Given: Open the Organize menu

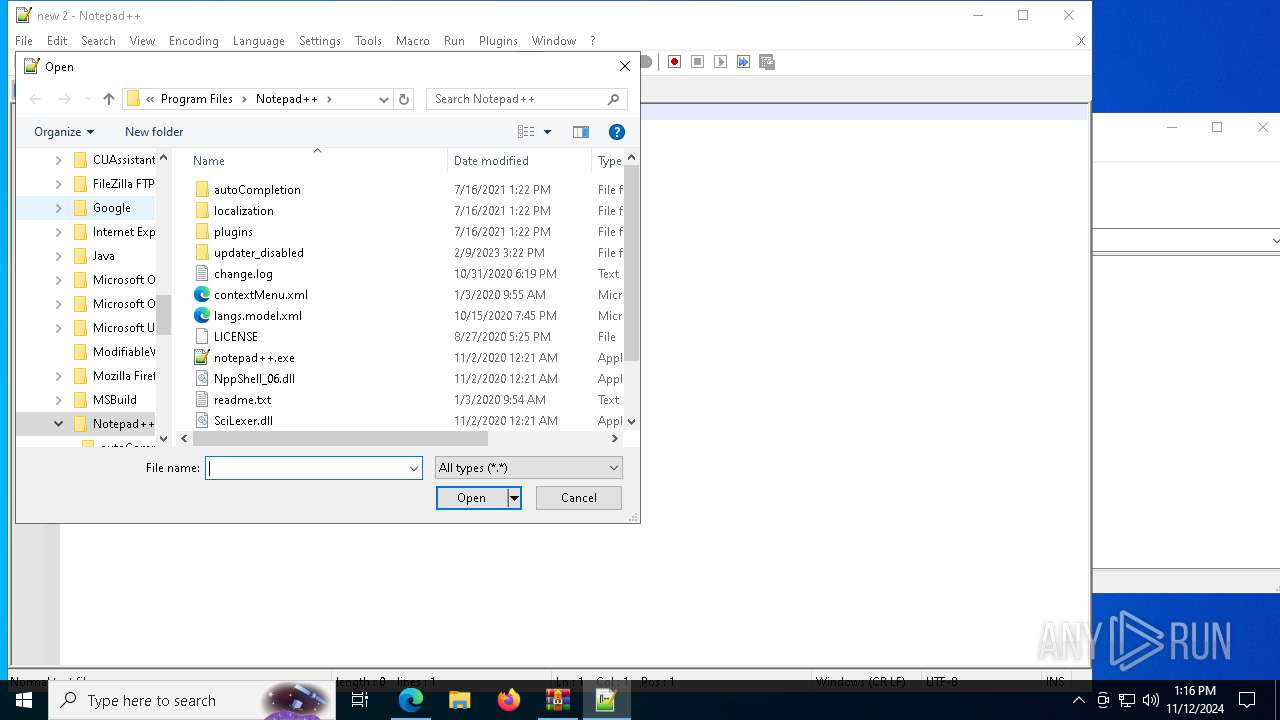Looking at the screenshot, I should (x=64, y=132).
